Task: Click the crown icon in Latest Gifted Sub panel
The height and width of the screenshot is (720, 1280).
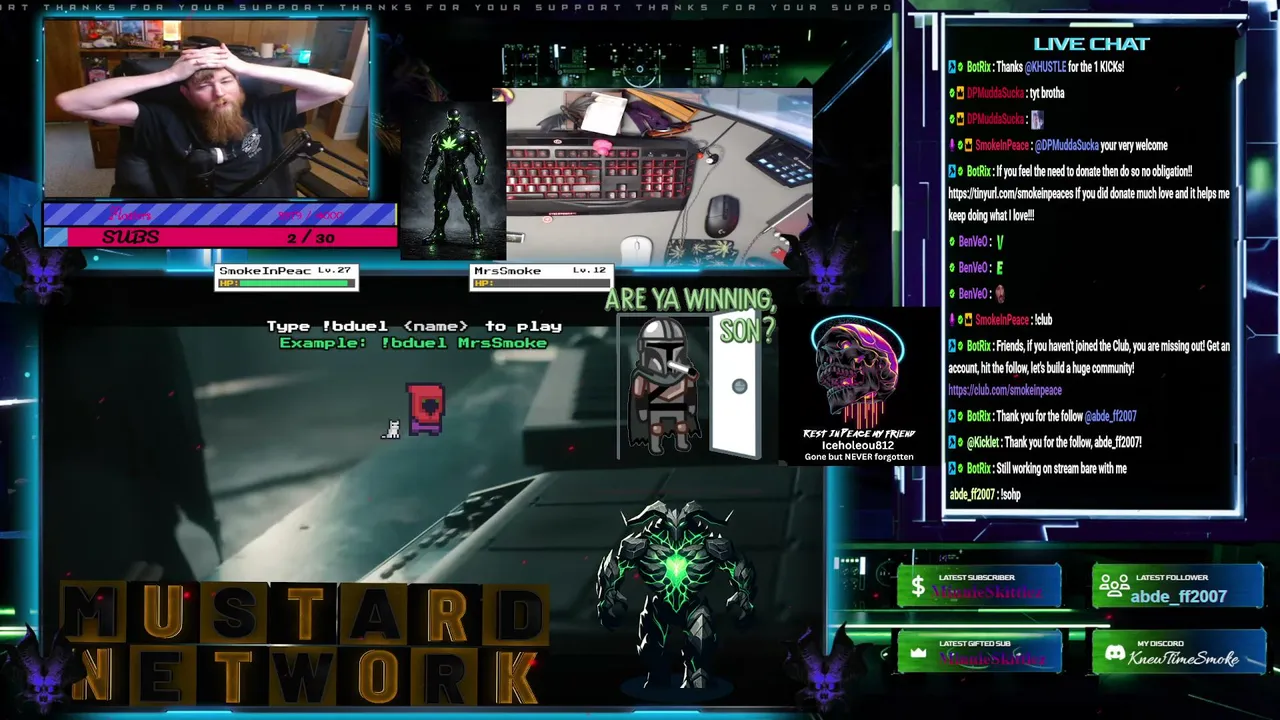Action: pyautogui.click(x=917, y=653)
